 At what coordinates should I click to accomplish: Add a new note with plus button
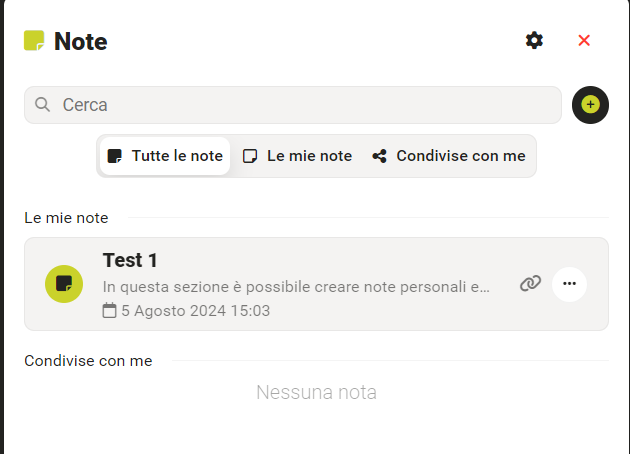click(590, 104)
